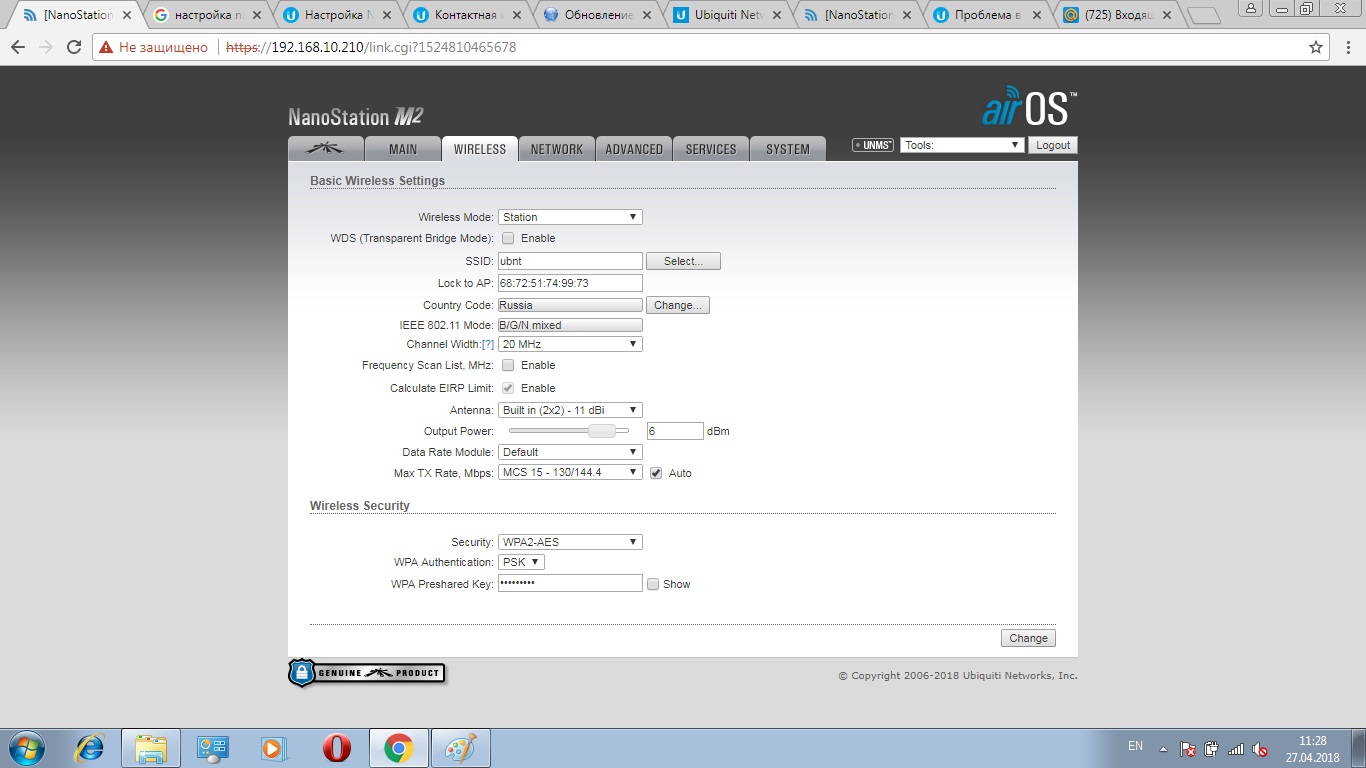Click the browser address bar URL

[371, 47]
